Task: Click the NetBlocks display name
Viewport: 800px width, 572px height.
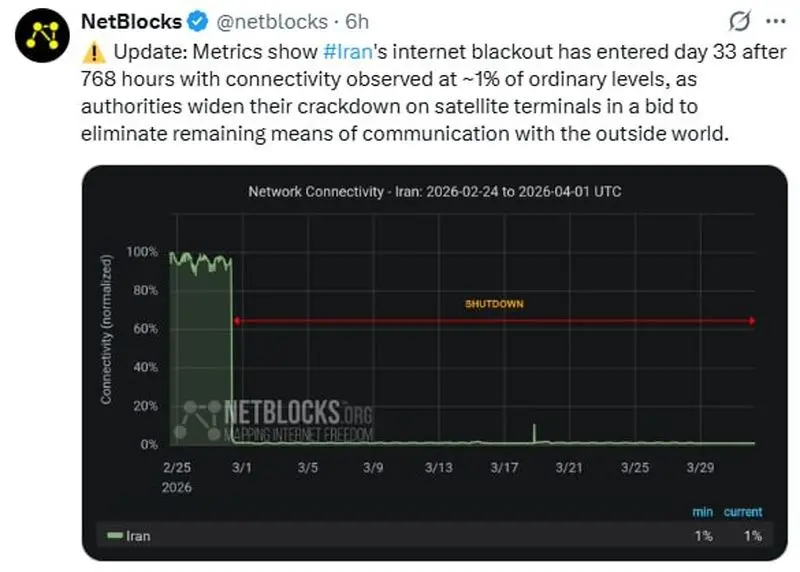Action: pyautogui.click(x=130, y=21)
